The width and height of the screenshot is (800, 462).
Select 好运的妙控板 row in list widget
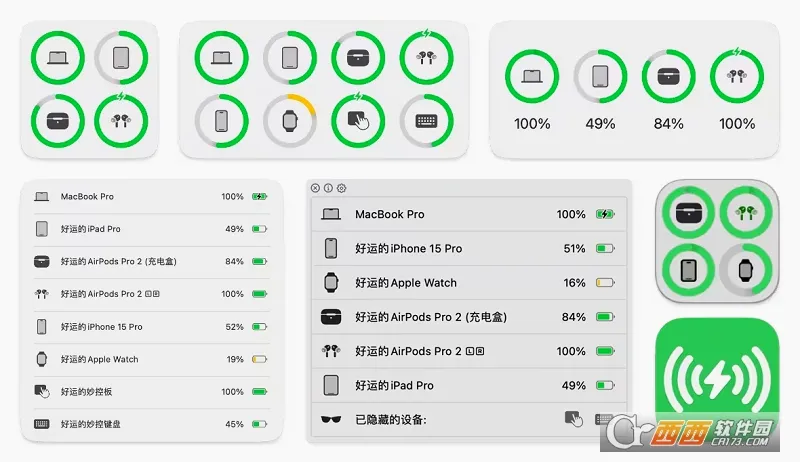tap(152, 392)
